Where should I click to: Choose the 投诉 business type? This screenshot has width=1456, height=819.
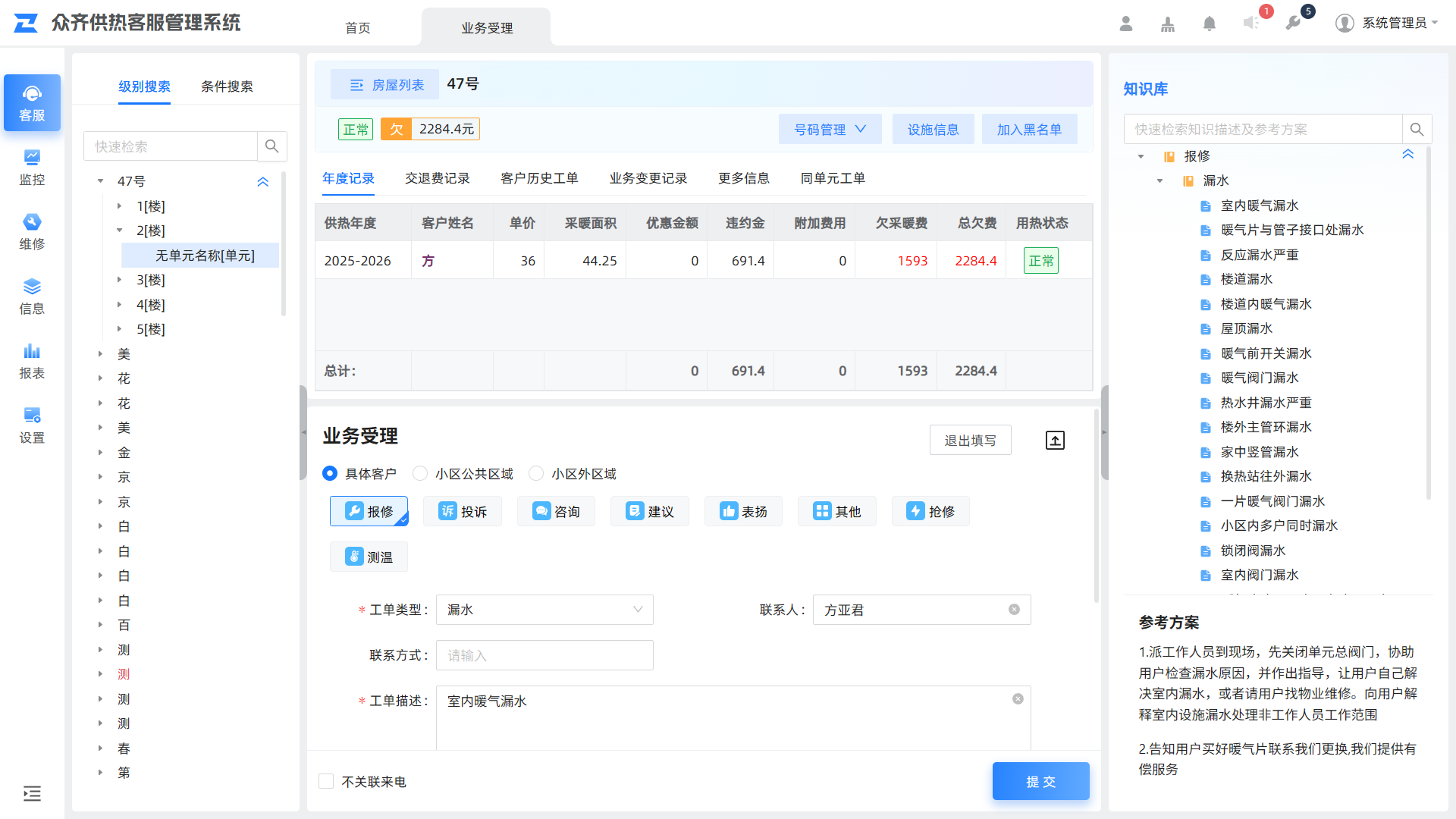463,511
